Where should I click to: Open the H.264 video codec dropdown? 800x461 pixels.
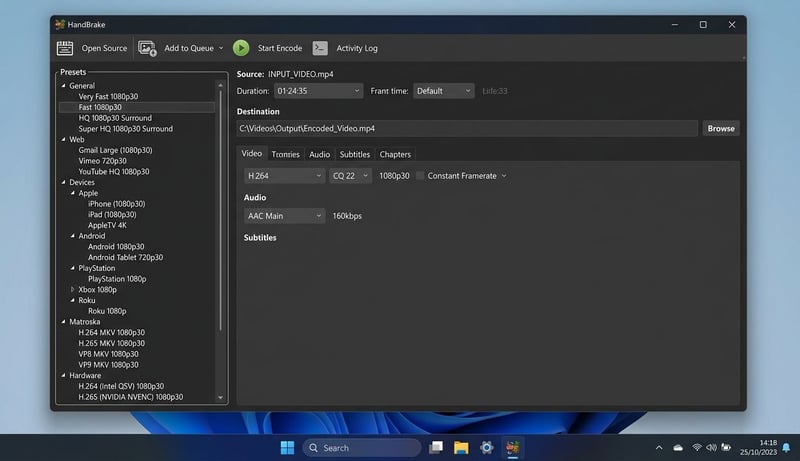click(284, 175)
